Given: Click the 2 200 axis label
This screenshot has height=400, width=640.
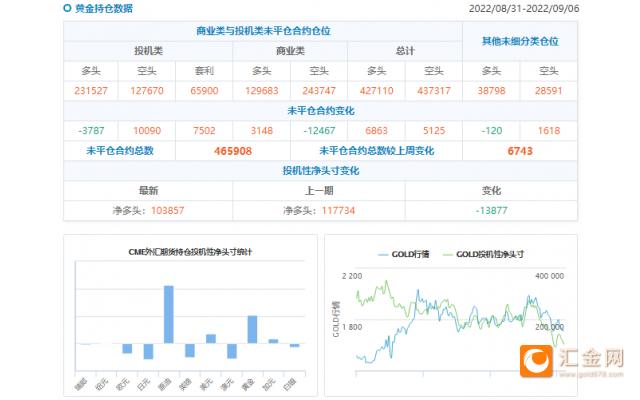Looking at the screenshot, I should [352, 276].
